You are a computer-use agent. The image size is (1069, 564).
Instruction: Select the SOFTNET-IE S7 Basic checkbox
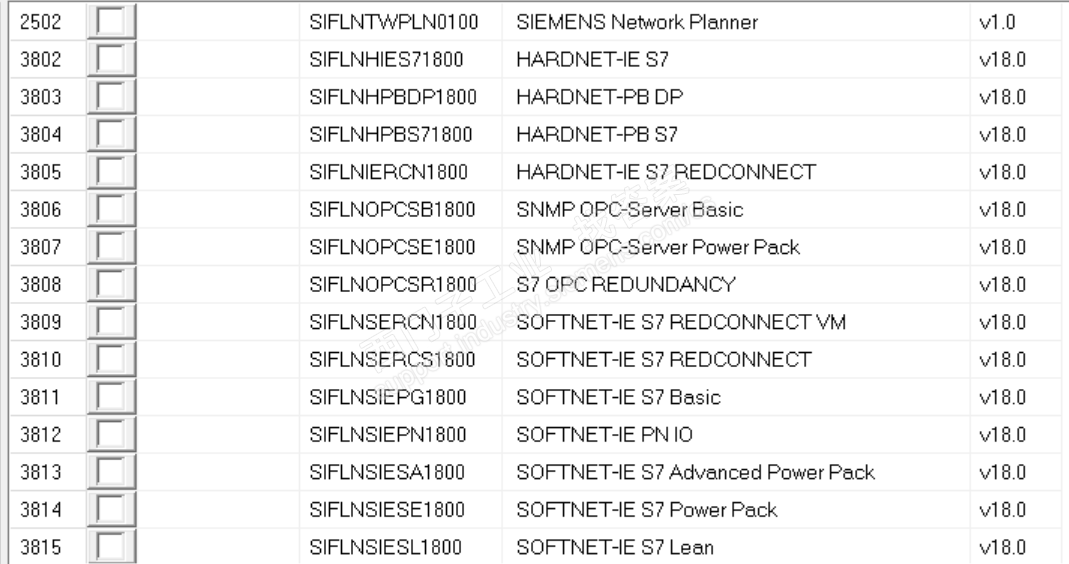111,397
